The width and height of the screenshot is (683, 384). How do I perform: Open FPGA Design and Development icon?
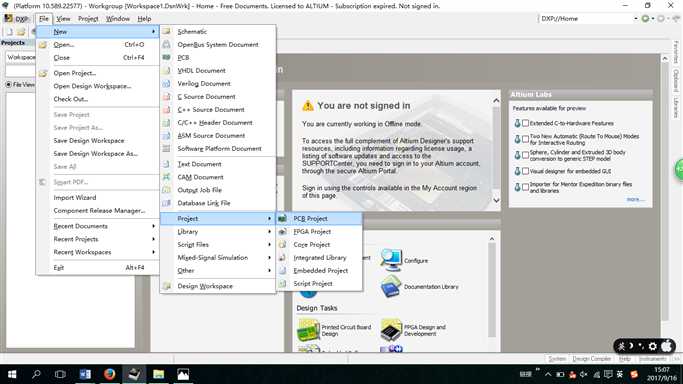pos(391,330)
